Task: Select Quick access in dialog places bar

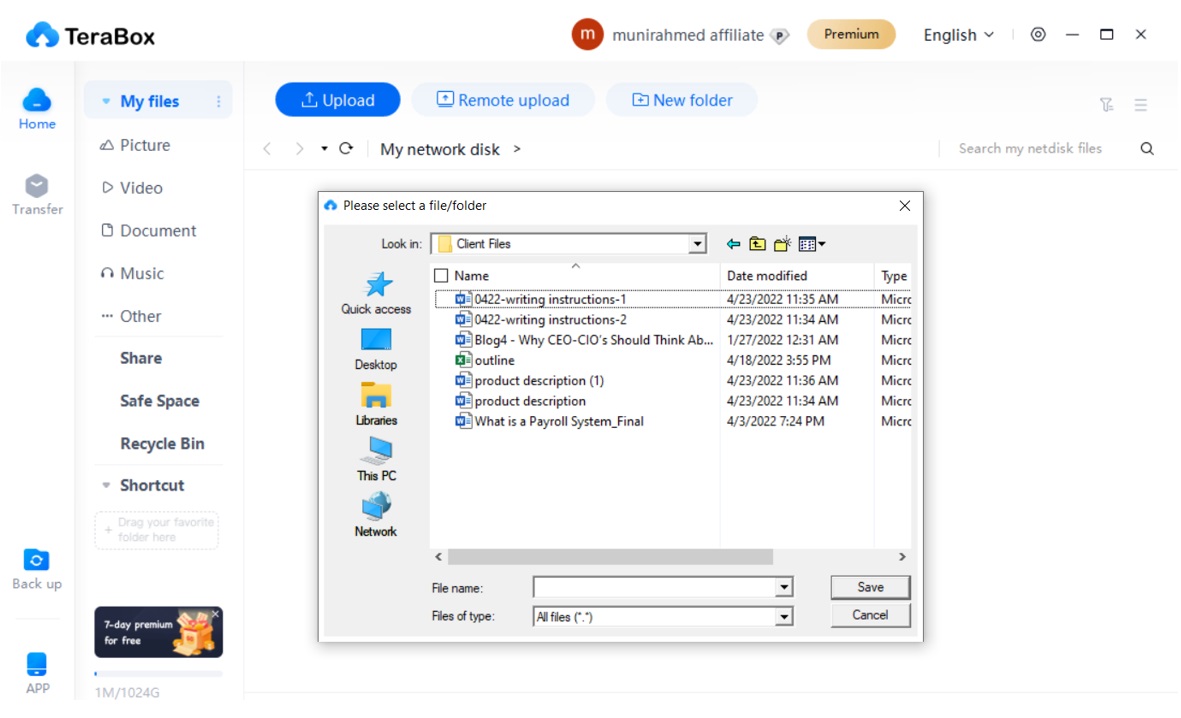Action: 376,293
